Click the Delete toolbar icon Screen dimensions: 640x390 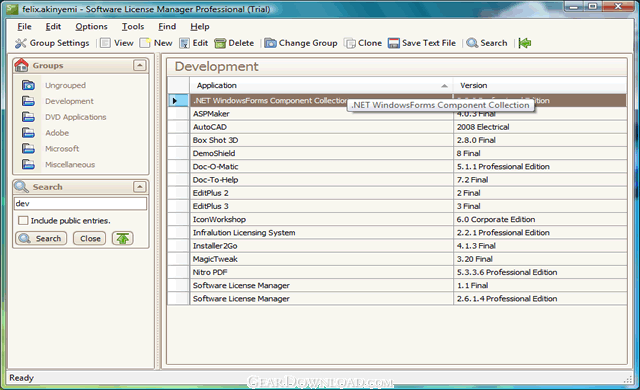[220, 43]
